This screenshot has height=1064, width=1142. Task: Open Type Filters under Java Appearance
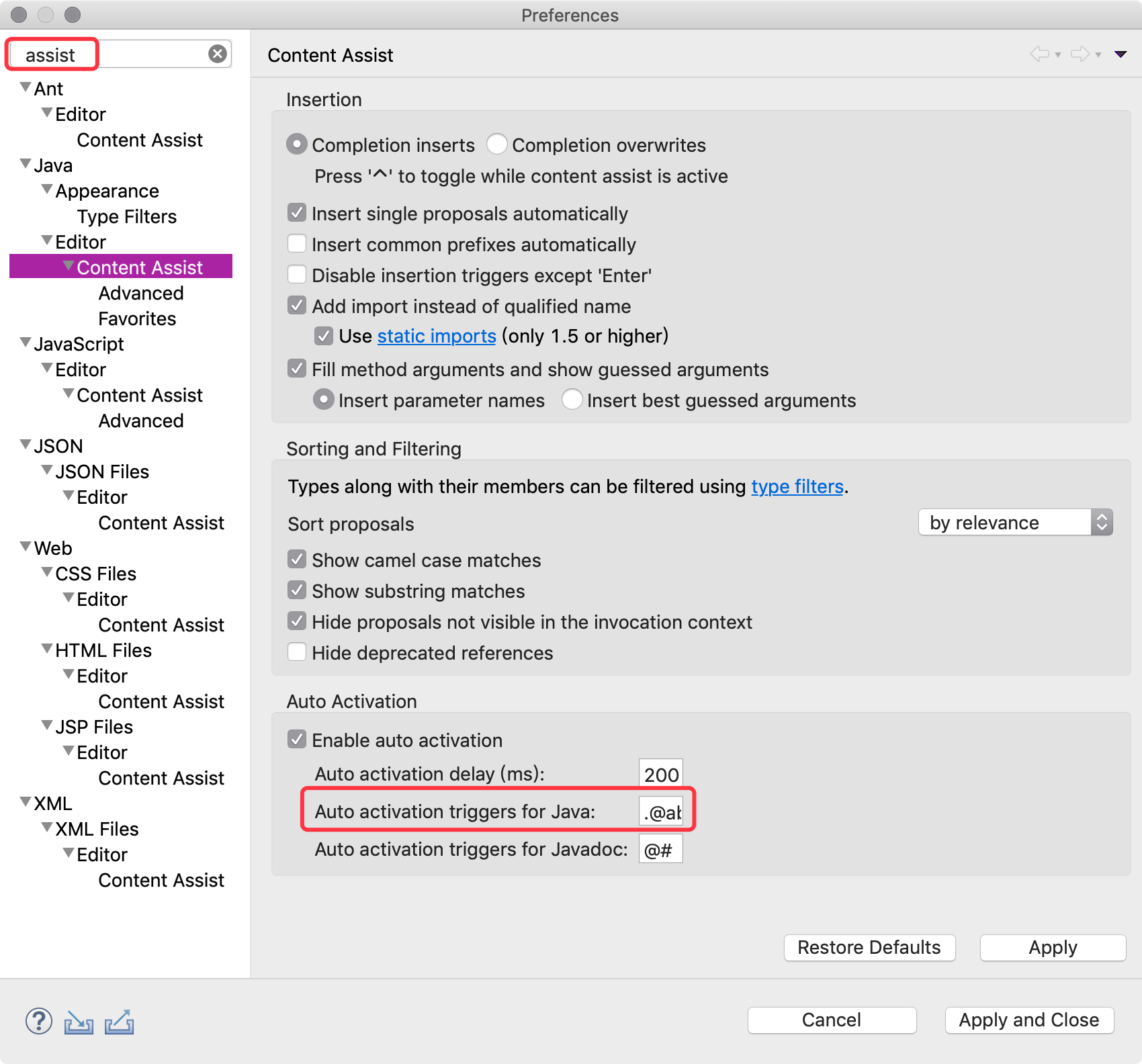127,216
